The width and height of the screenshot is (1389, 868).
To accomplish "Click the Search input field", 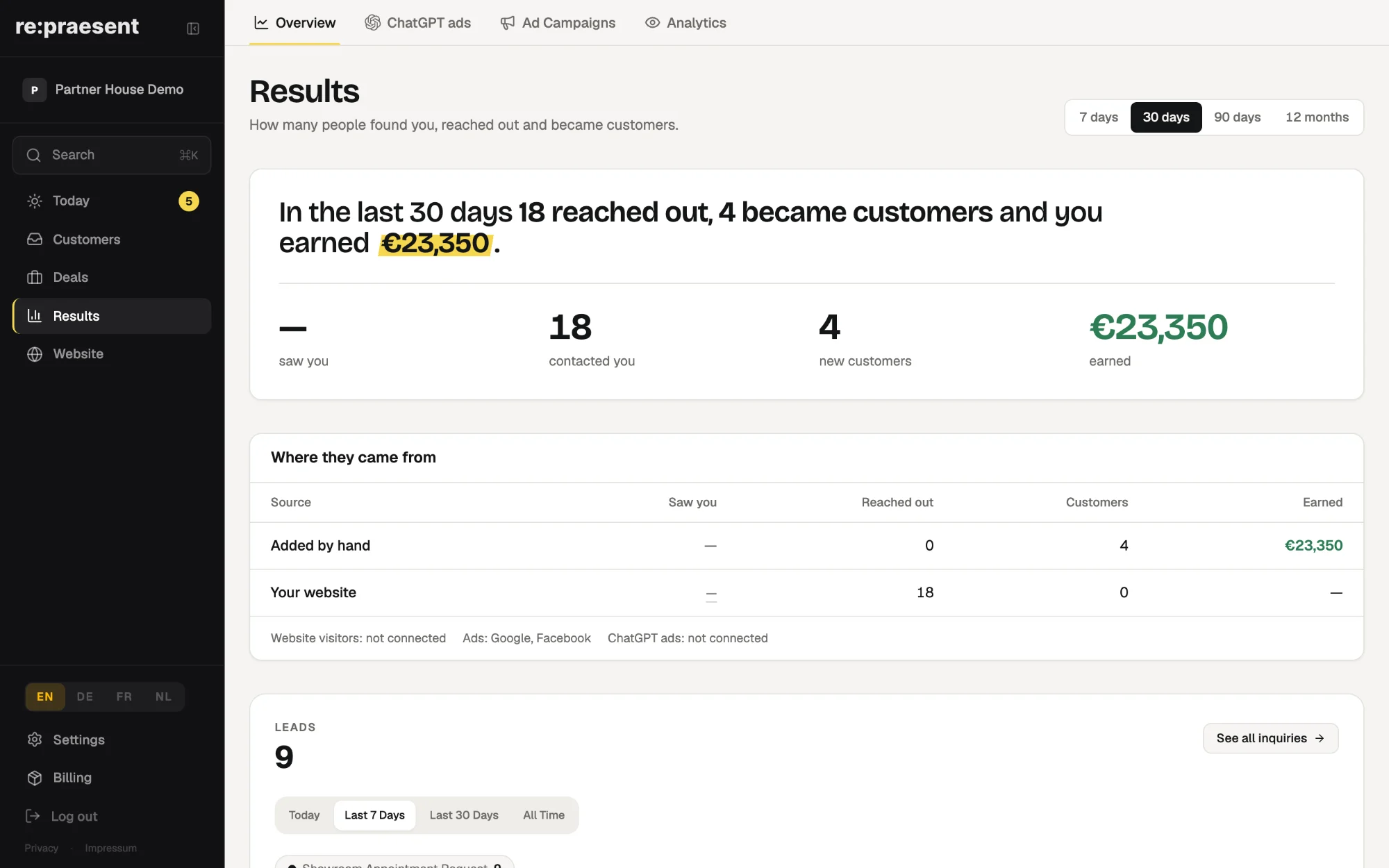I will (x=112, y=155).
